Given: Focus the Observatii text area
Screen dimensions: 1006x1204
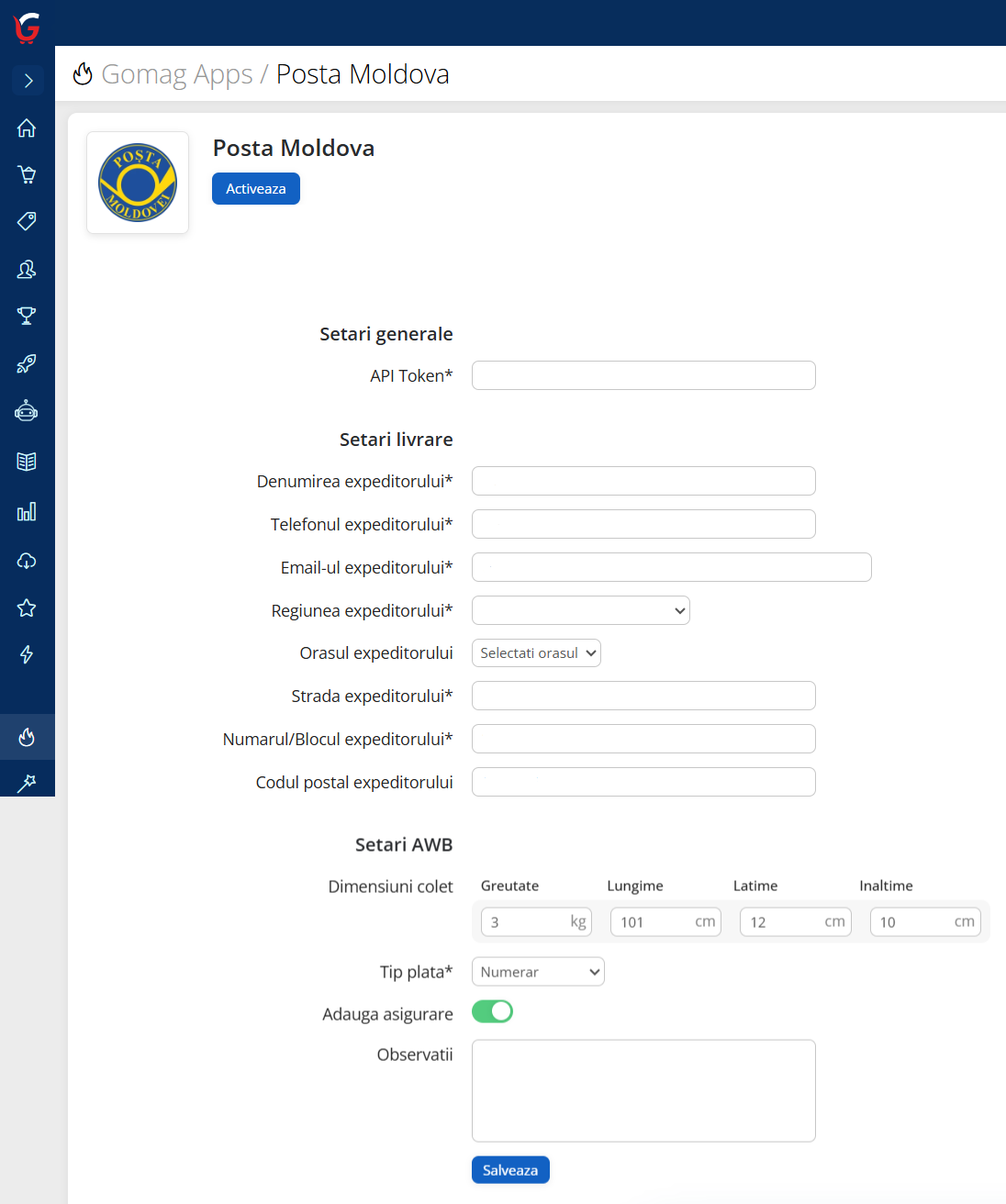Looking at the screenshot, I should (x=643, y=1090).
